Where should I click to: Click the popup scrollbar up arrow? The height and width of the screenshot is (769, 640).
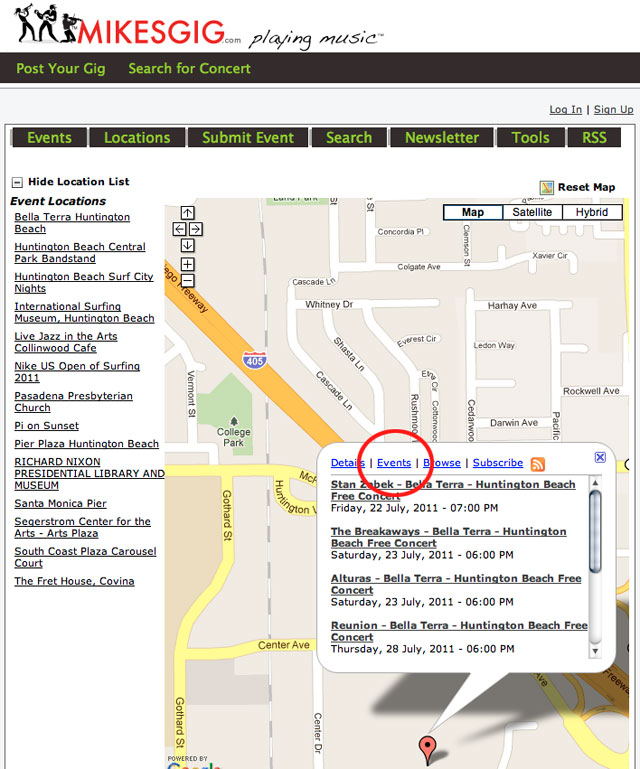point(595,483)
